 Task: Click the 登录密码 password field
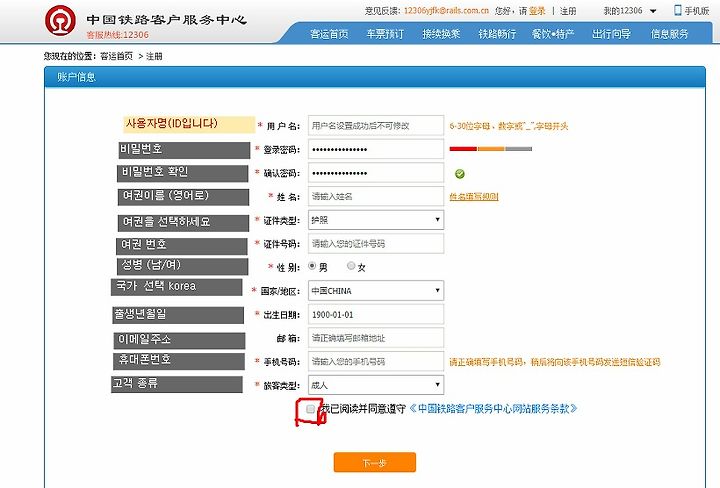click(x=376, y=149)
